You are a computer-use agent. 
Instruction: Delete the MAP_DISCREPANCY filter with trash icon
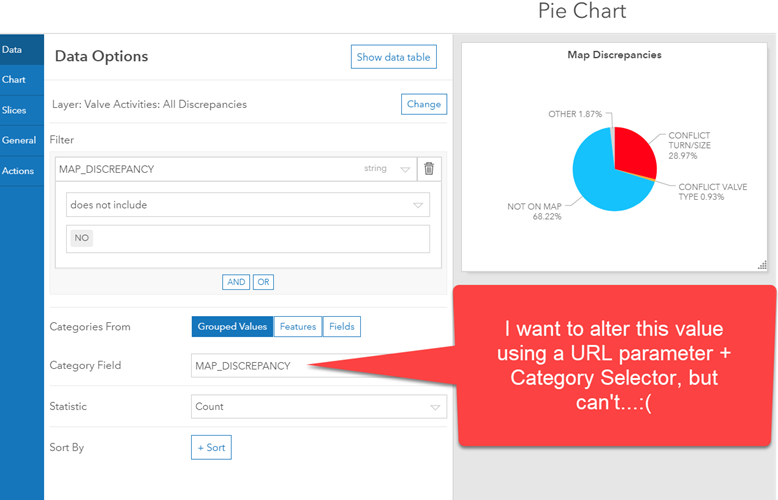[x=429, y=169]
